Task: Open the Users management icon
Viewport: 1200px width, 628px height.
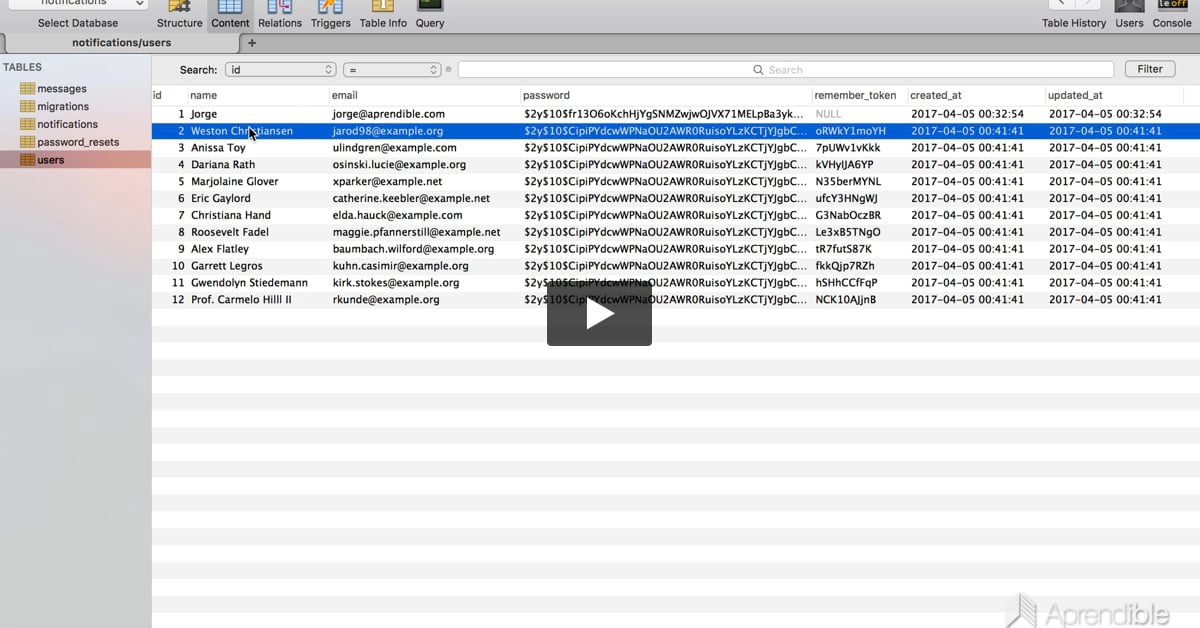Action: [1129, 14]
